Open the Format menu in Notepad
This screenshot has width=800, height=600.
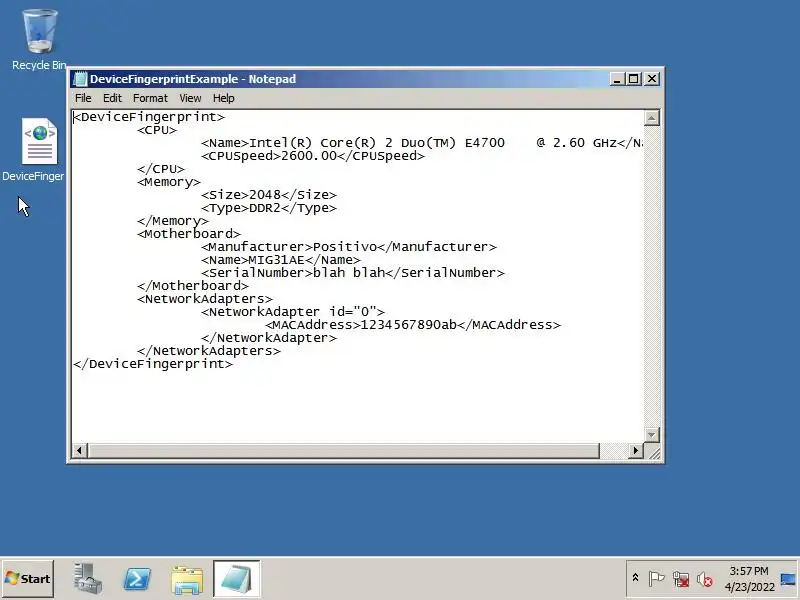(x=150, y=98)
